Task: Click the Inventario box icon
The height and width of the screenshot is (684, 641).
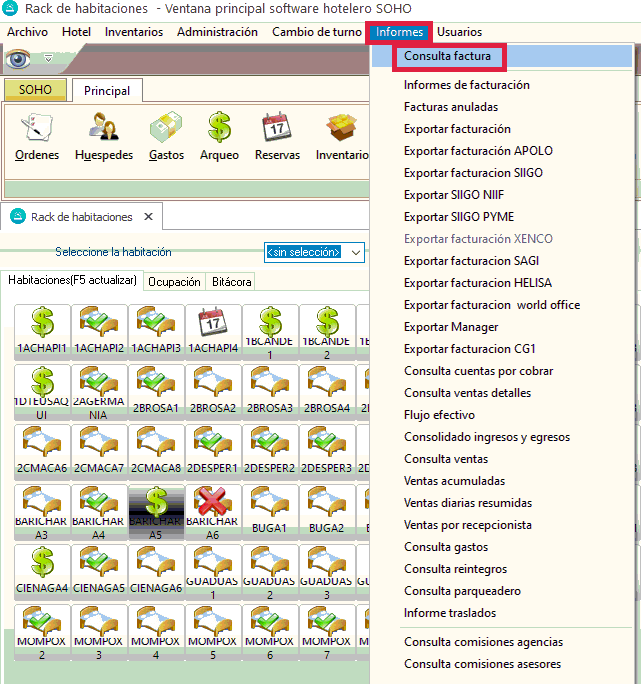Action: (341, 136)
